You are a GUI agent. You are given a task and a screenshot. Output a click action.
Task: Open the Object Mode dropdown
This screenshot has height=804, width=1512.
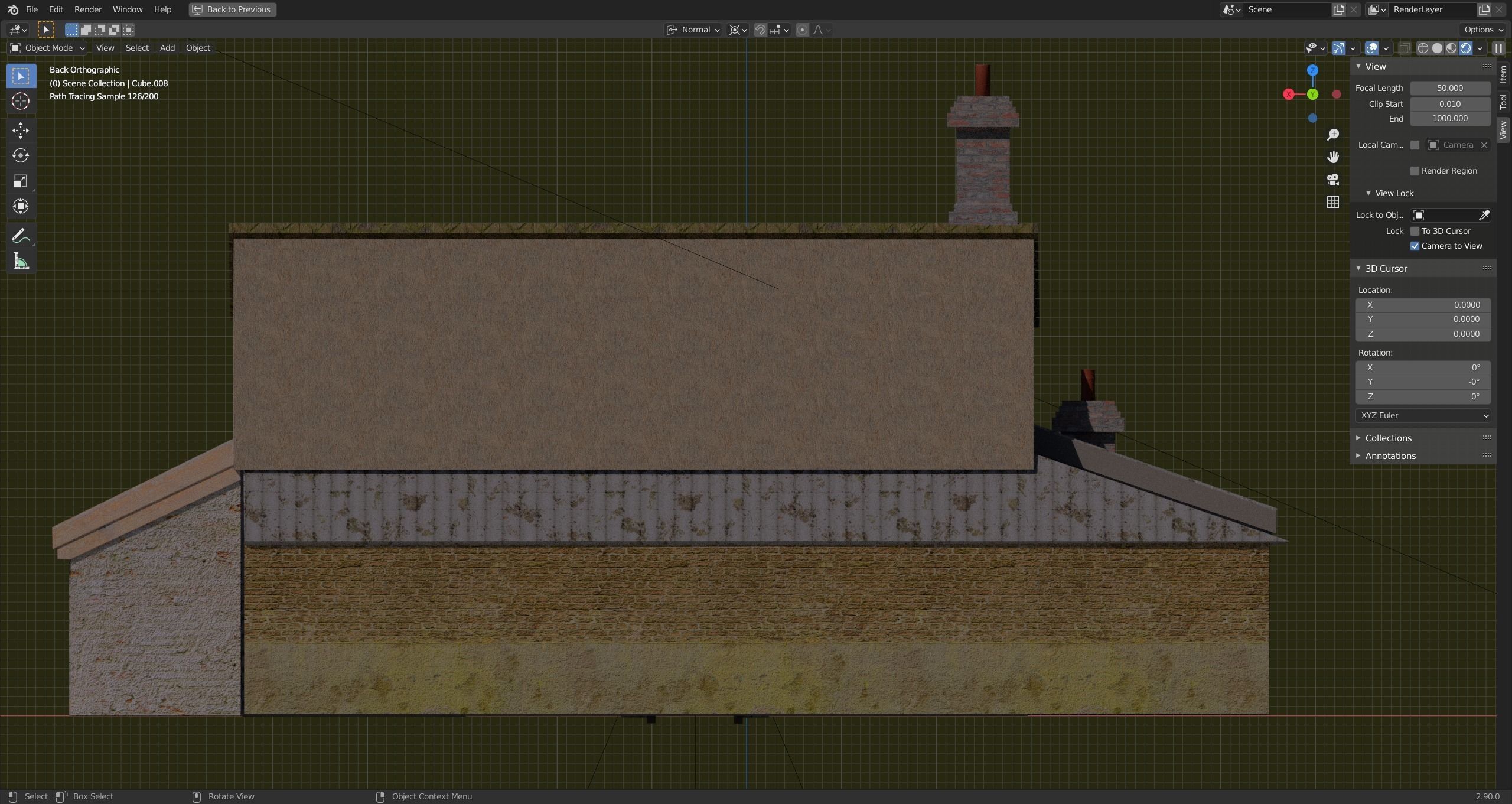(48, 48)
